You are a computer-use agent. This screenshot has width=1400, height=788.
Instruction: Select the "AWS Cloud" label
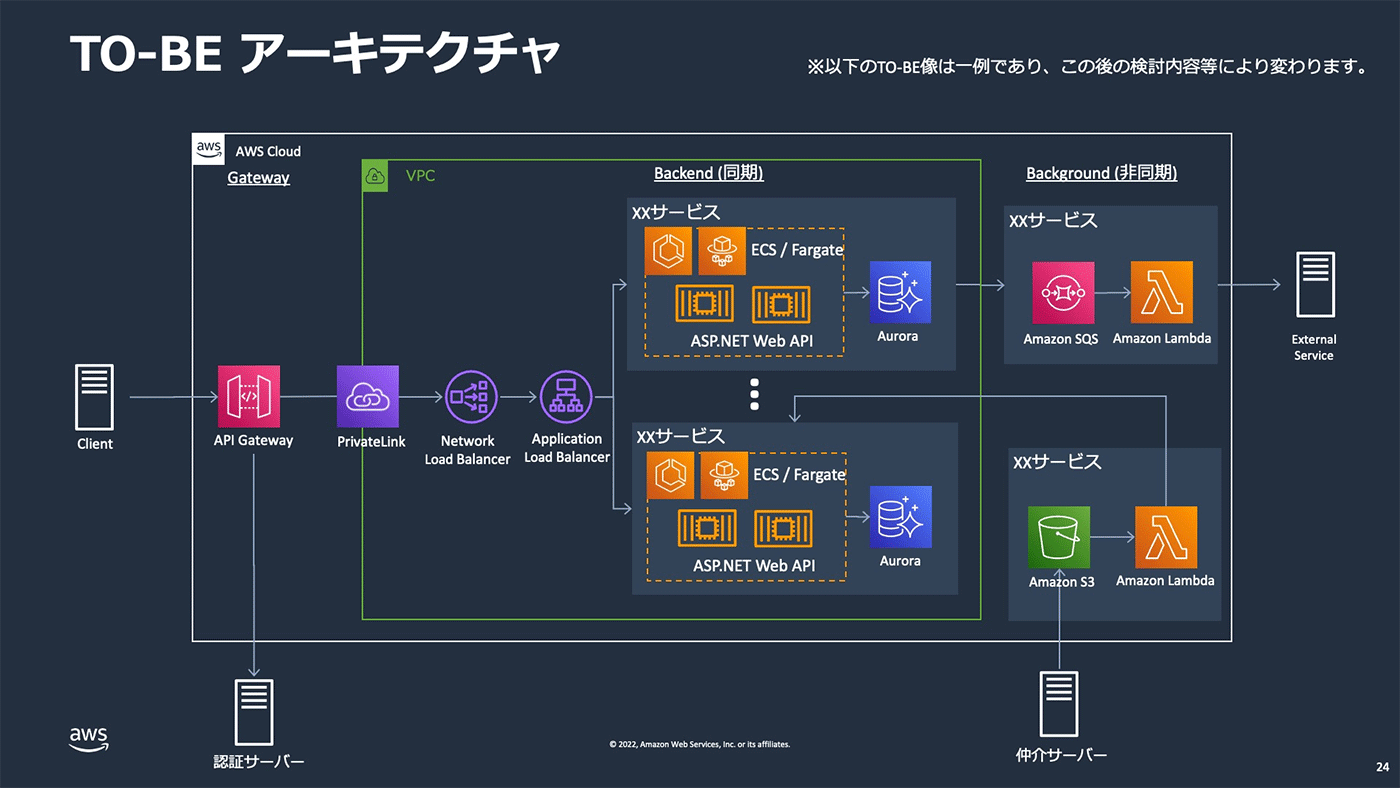point(268,152)
